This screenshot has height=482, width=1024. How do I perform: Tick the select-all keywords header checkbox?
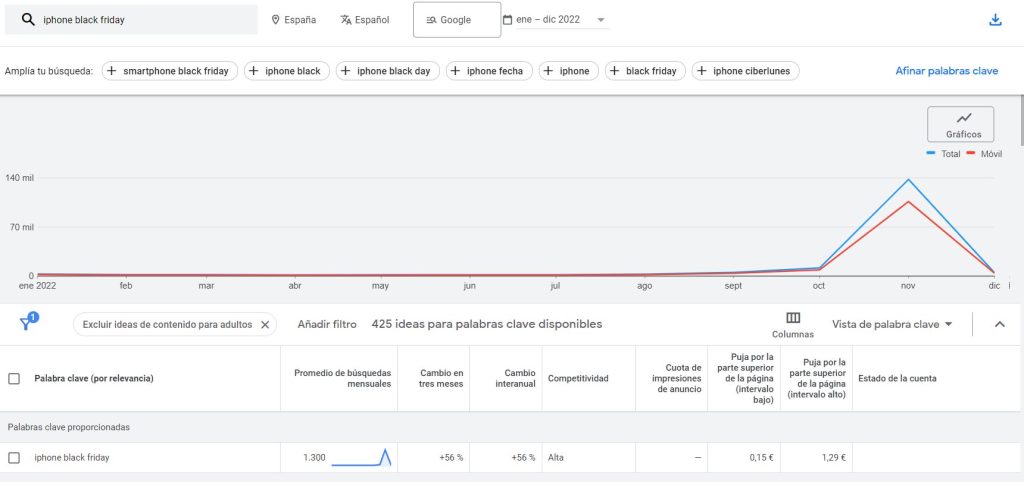pos(14,379)
